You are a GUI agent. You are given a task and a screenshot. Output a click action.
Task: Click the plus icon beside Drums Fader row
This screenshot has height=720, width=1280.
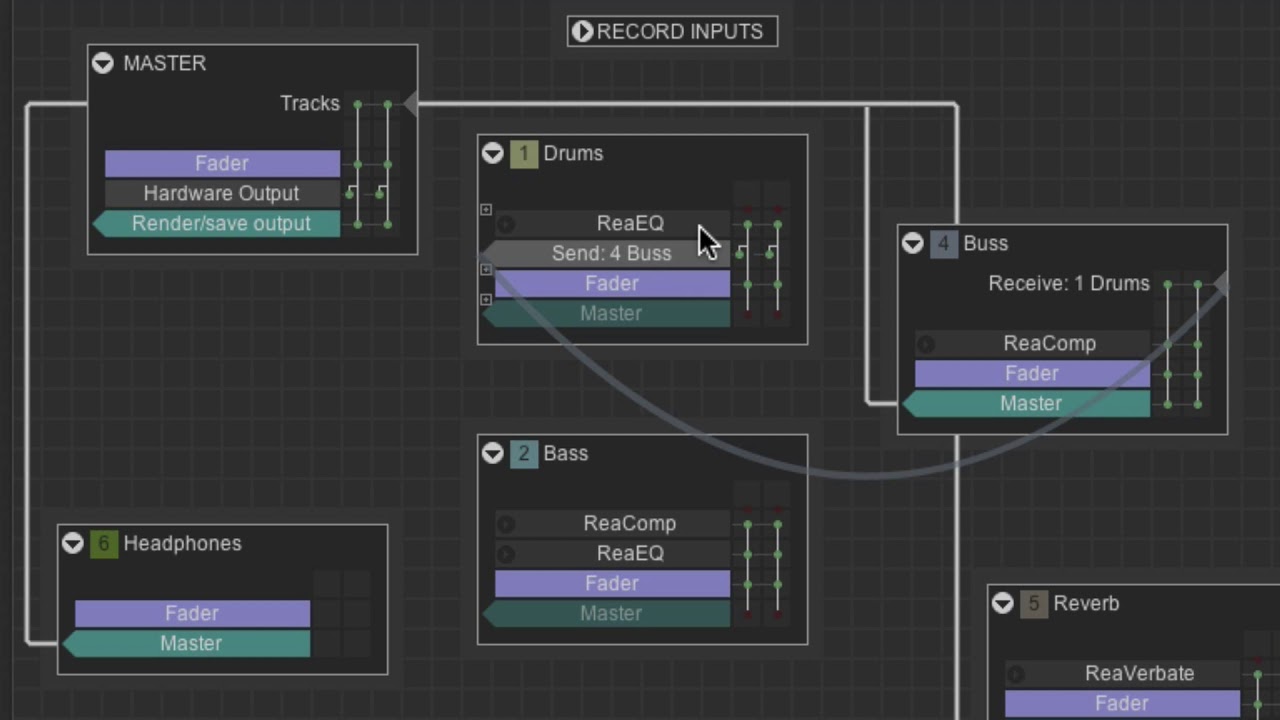point(486,269)
